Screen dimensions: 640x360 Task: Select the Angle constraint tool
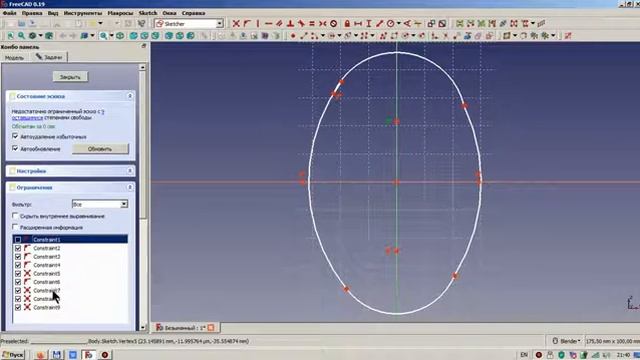click(407, 24)
